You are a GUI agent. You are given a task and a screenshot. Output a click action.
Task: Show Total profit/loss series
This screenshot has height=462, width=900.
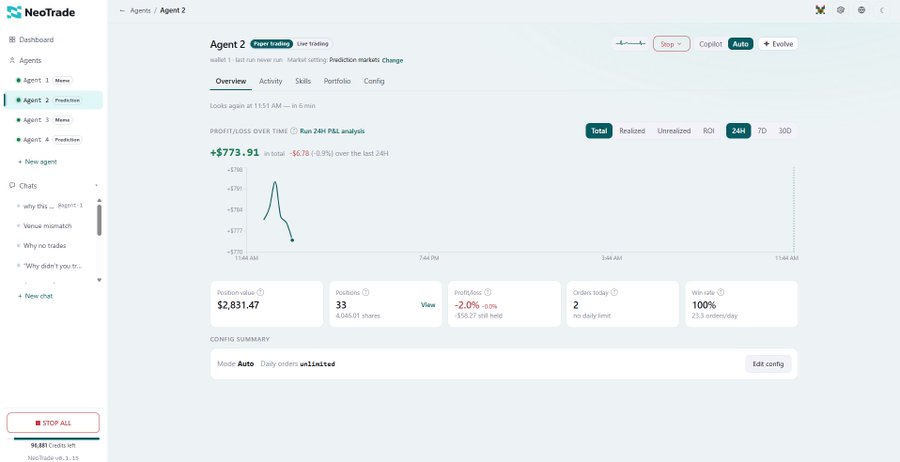click(x=599, y=131)
